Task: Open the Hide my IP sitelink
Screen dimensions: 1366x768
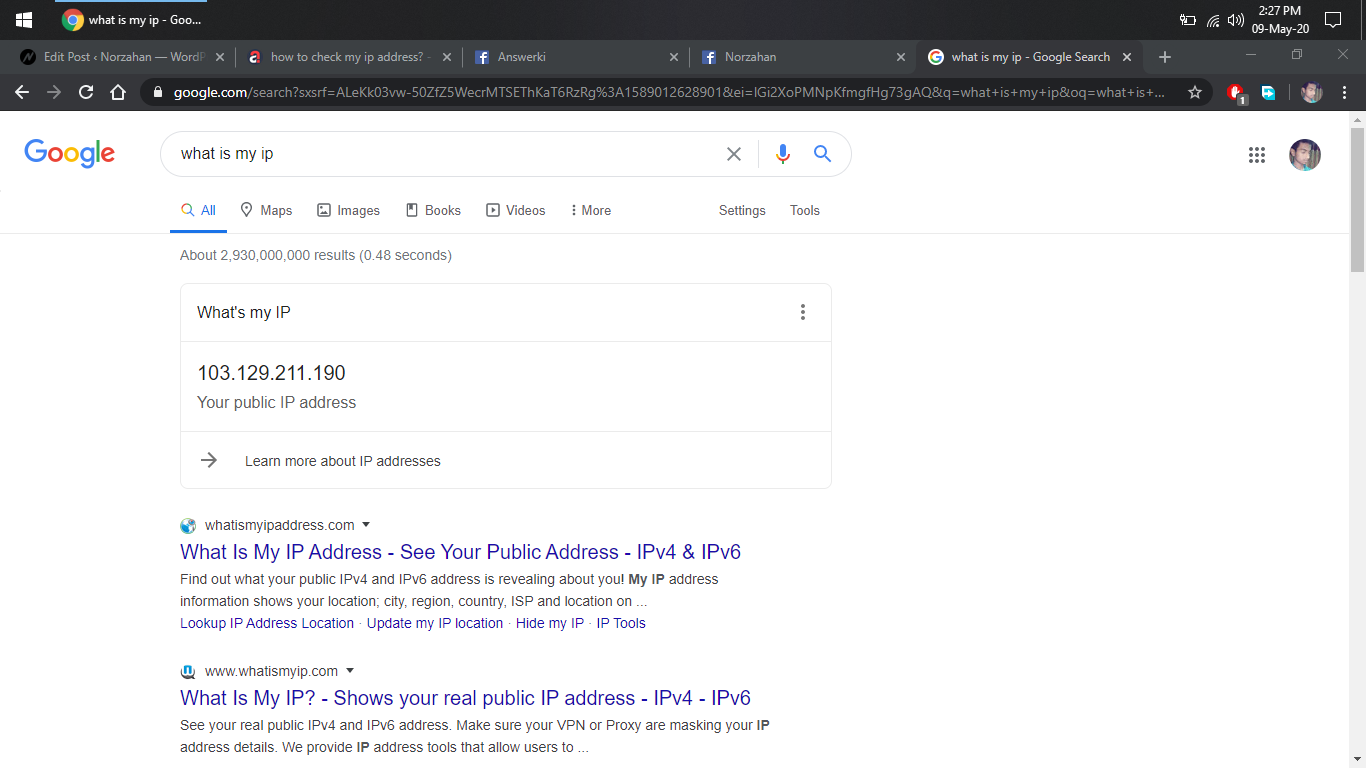Action: (x=549, y=623)
